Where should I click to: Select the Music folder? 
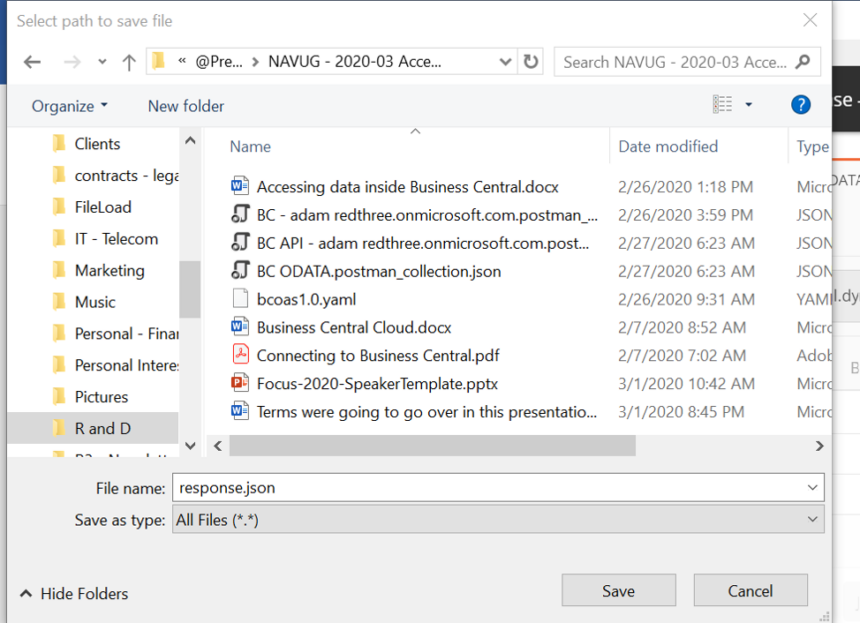tap(95, 302)
